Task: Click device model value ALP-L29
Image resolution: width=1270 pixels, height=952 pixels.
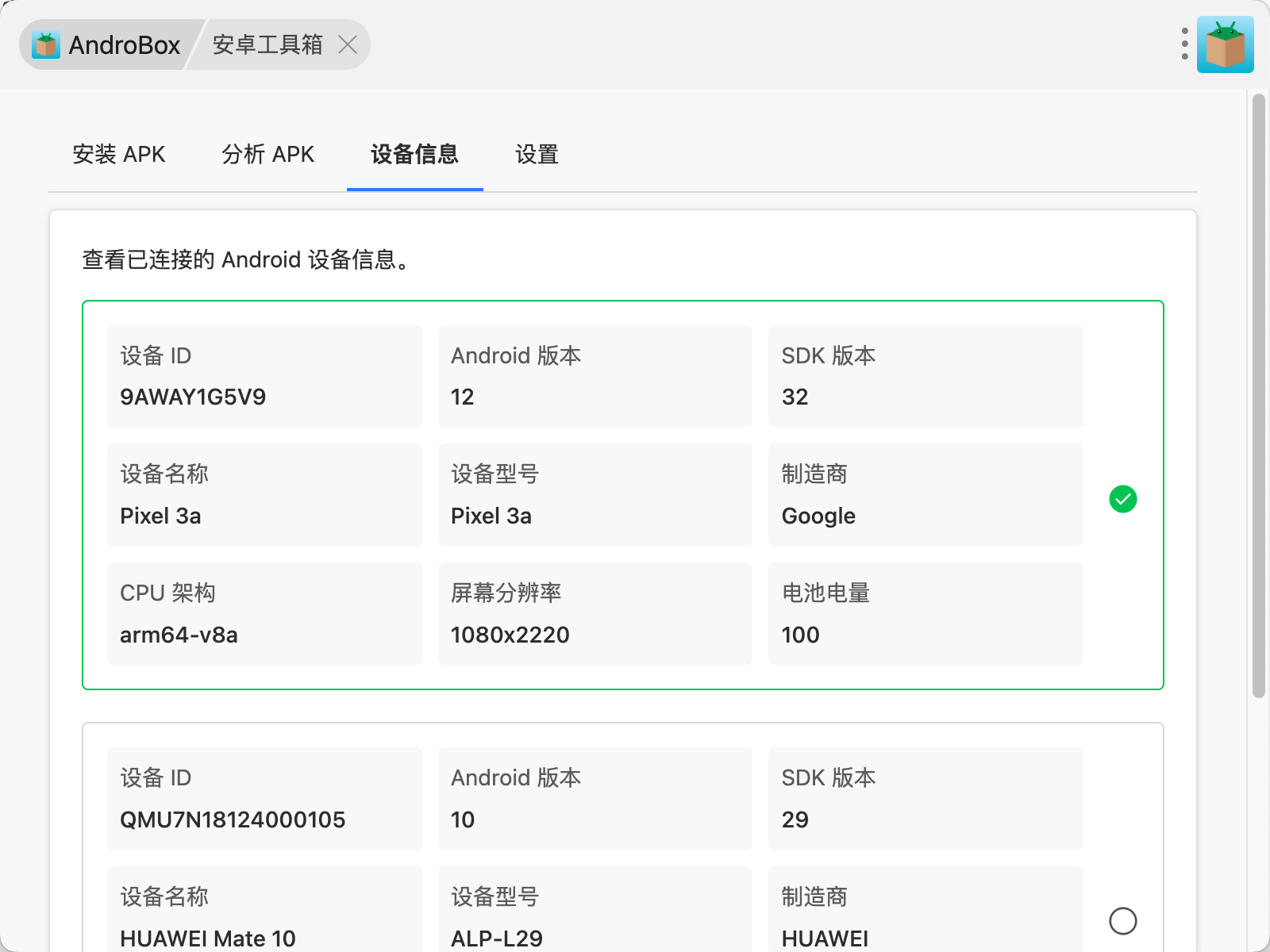Action: [x=497, y=939]
